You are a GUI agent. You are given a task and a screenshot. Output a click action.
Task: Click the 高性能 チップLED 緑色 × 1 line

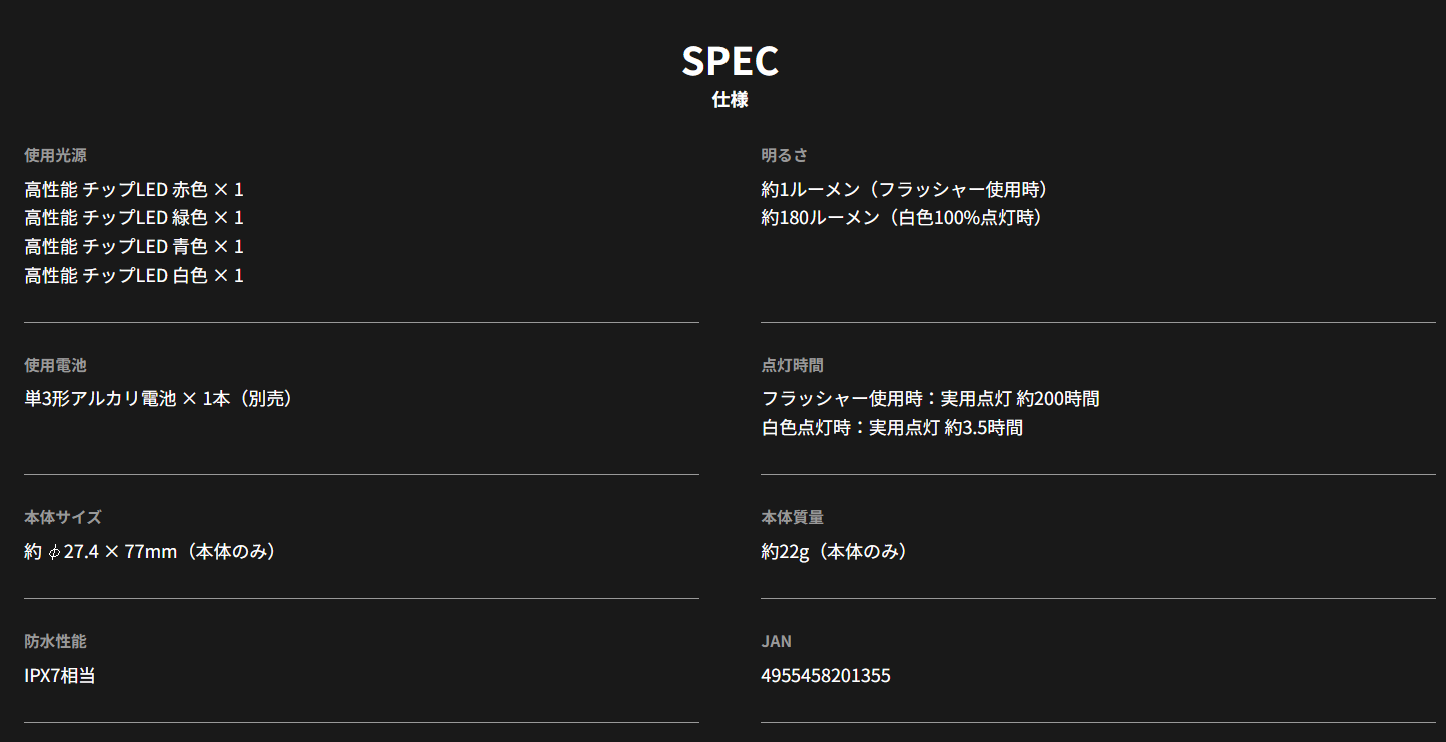click(x=134, y=218)
